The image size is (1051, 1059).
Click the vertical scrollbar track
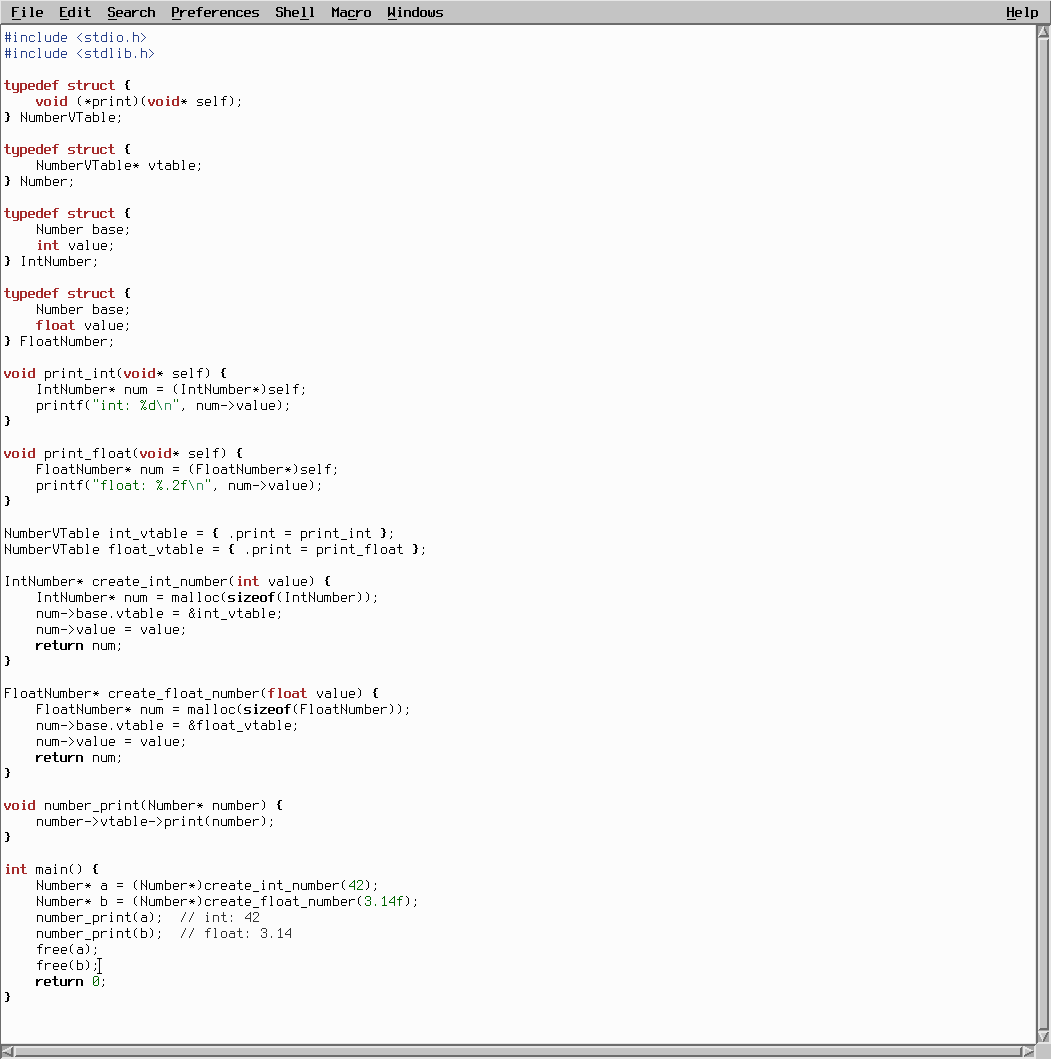(x=1043, y=500)
